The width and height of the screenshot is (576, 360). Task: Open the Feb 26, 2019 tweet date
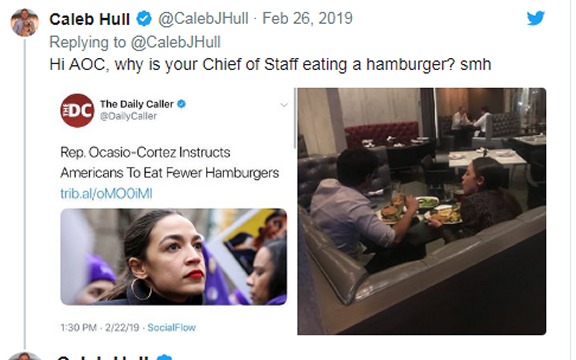307,18
